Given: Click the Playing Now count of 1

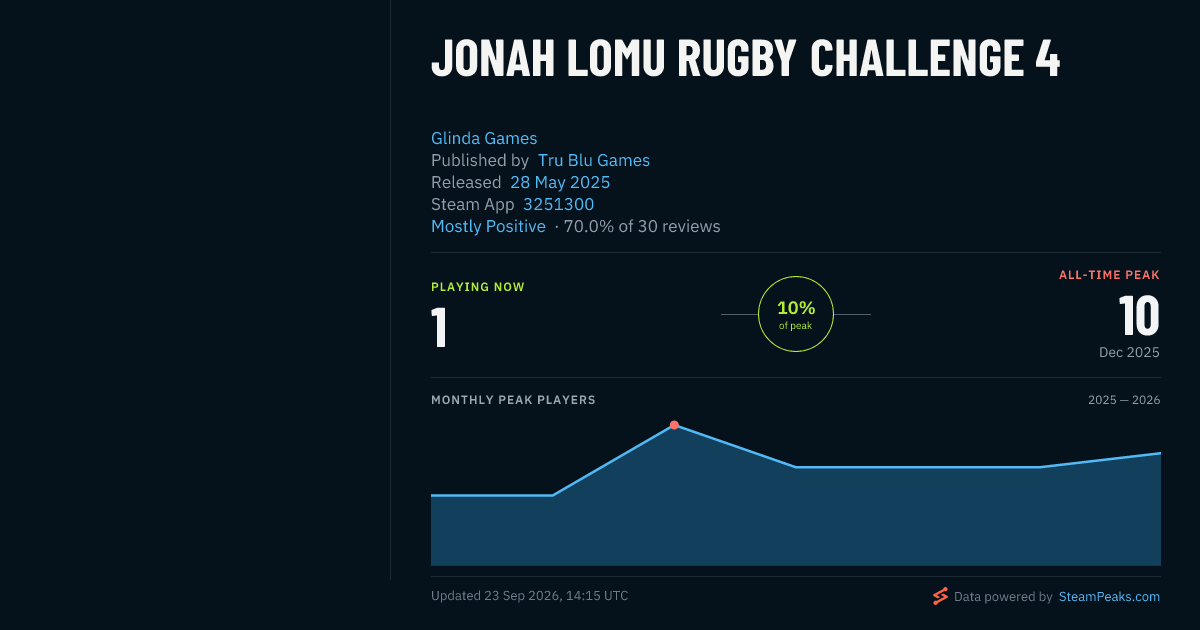Looking at the screenshot, I should pos(439,328).
